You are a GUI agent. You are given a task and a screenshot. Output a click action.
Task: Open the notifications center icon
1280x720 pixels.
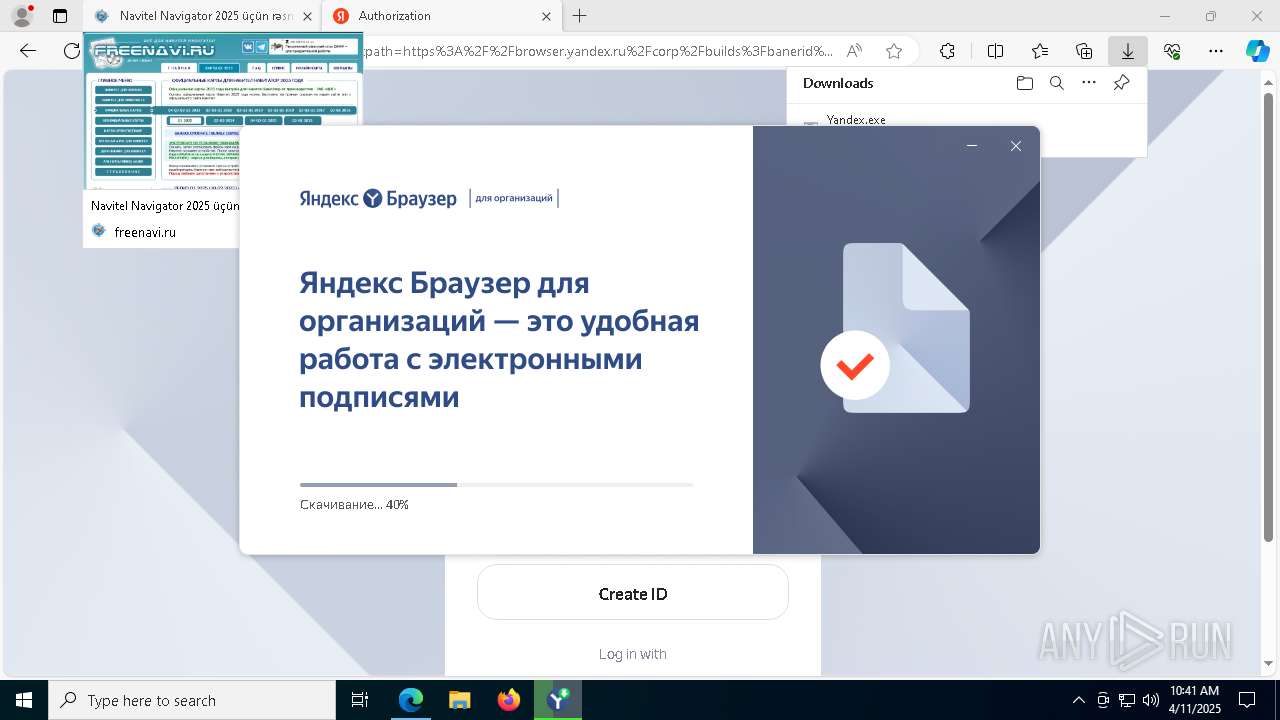(1248, 700)
